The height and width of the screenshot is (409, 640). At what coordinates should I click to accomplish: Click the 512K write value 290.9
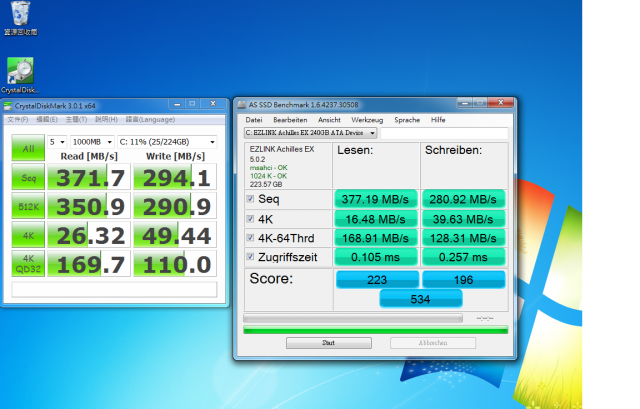coord(175,206)
